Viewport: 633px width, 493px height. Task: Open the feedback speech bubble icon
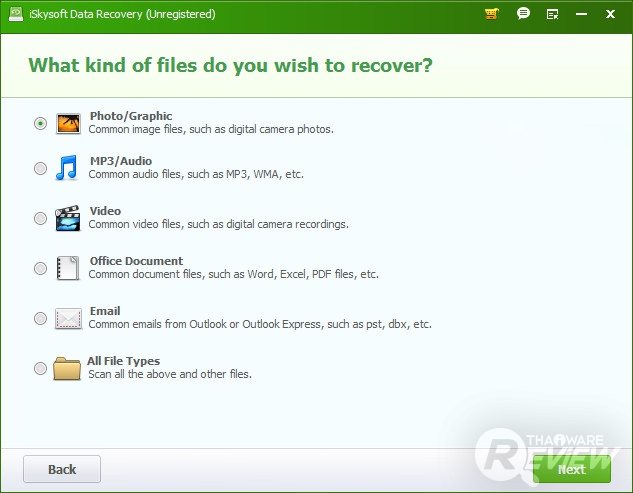[523, 14]
